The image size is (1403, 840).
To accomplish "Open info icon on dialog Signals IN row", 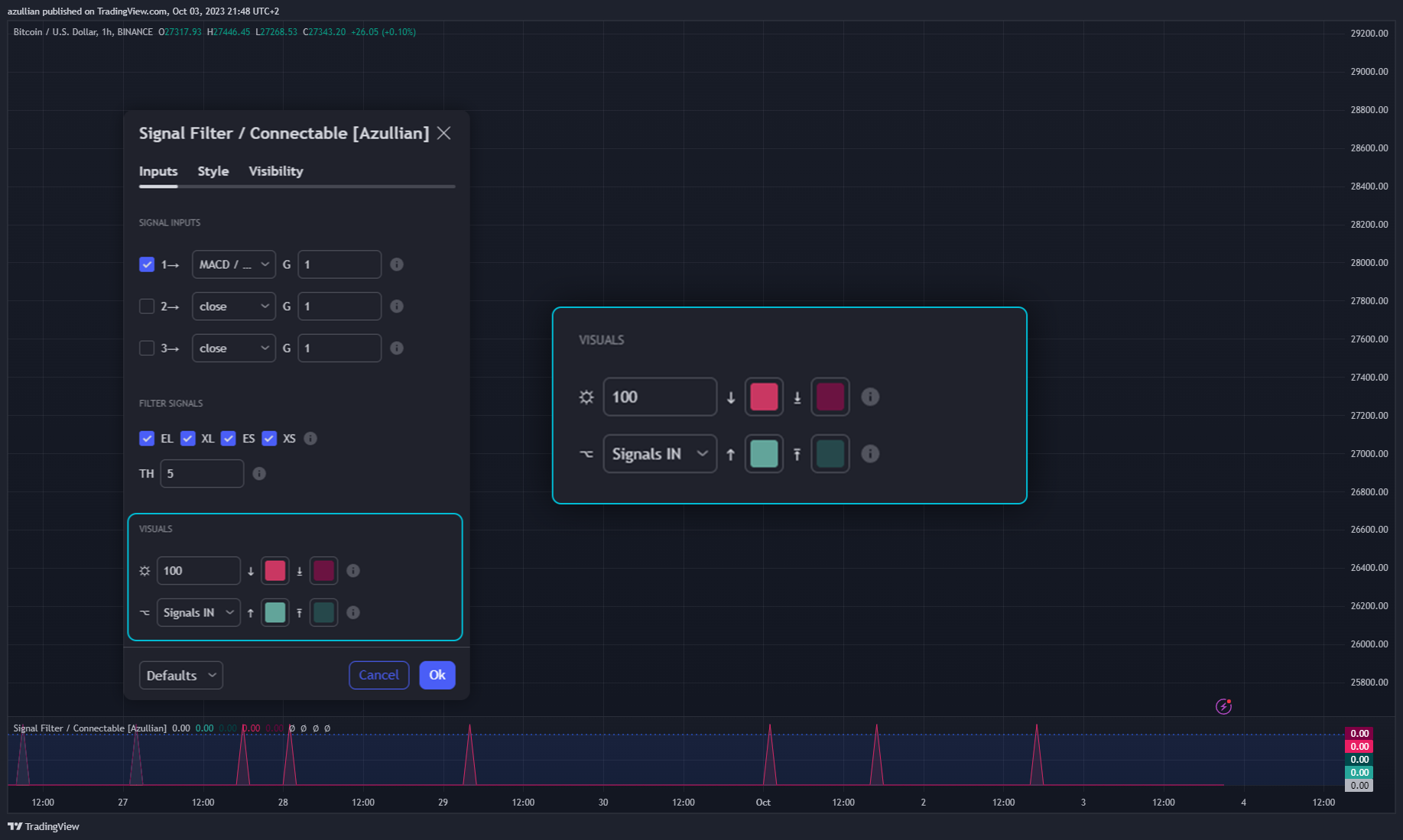I will 353,613.
